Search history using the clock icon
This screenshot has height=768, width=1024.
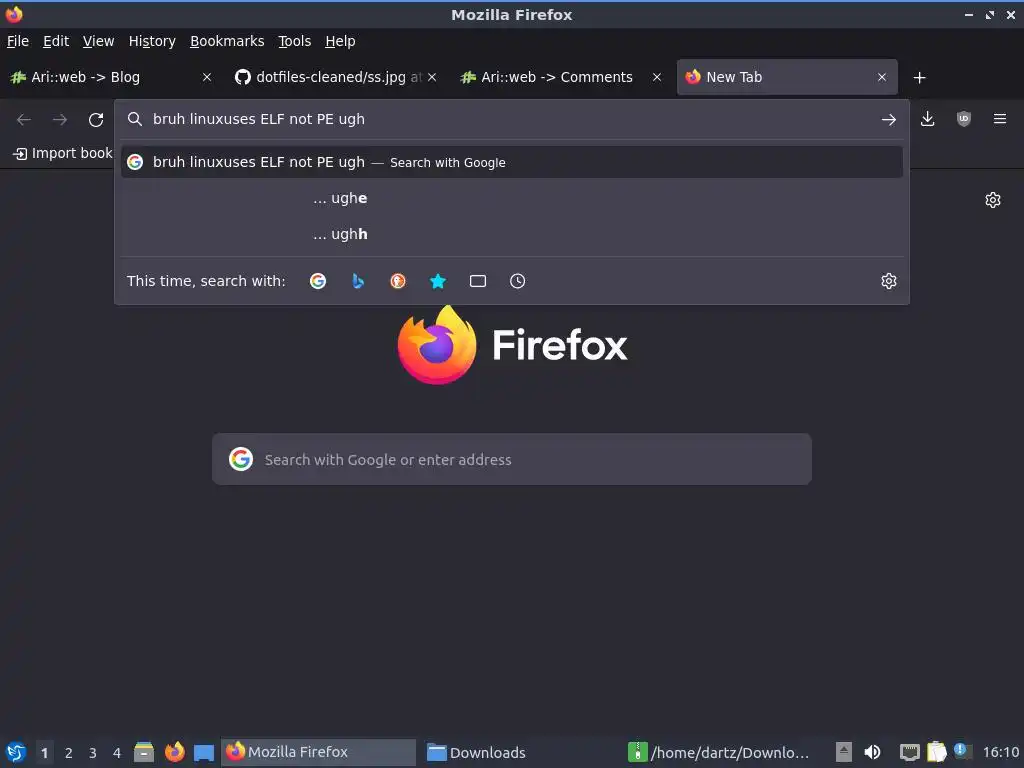point(517,281)
